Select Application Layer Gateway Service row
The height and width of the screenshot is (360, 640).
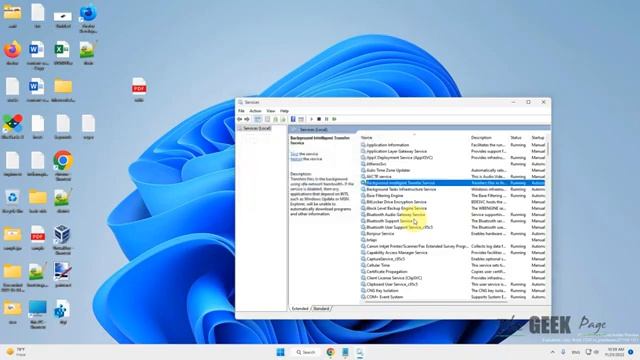tap(453, 151)
